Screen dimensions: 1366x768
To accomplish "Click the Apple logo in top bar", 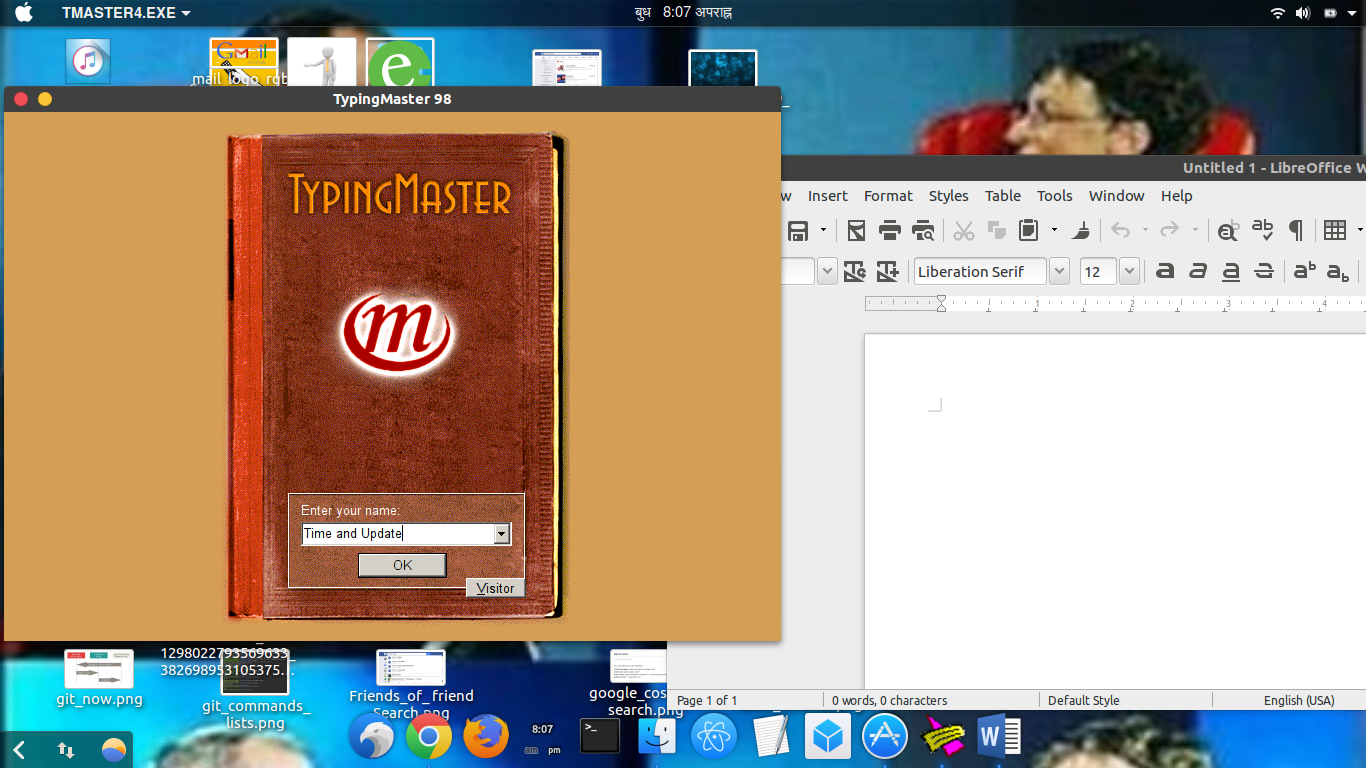I will point(24,13).
